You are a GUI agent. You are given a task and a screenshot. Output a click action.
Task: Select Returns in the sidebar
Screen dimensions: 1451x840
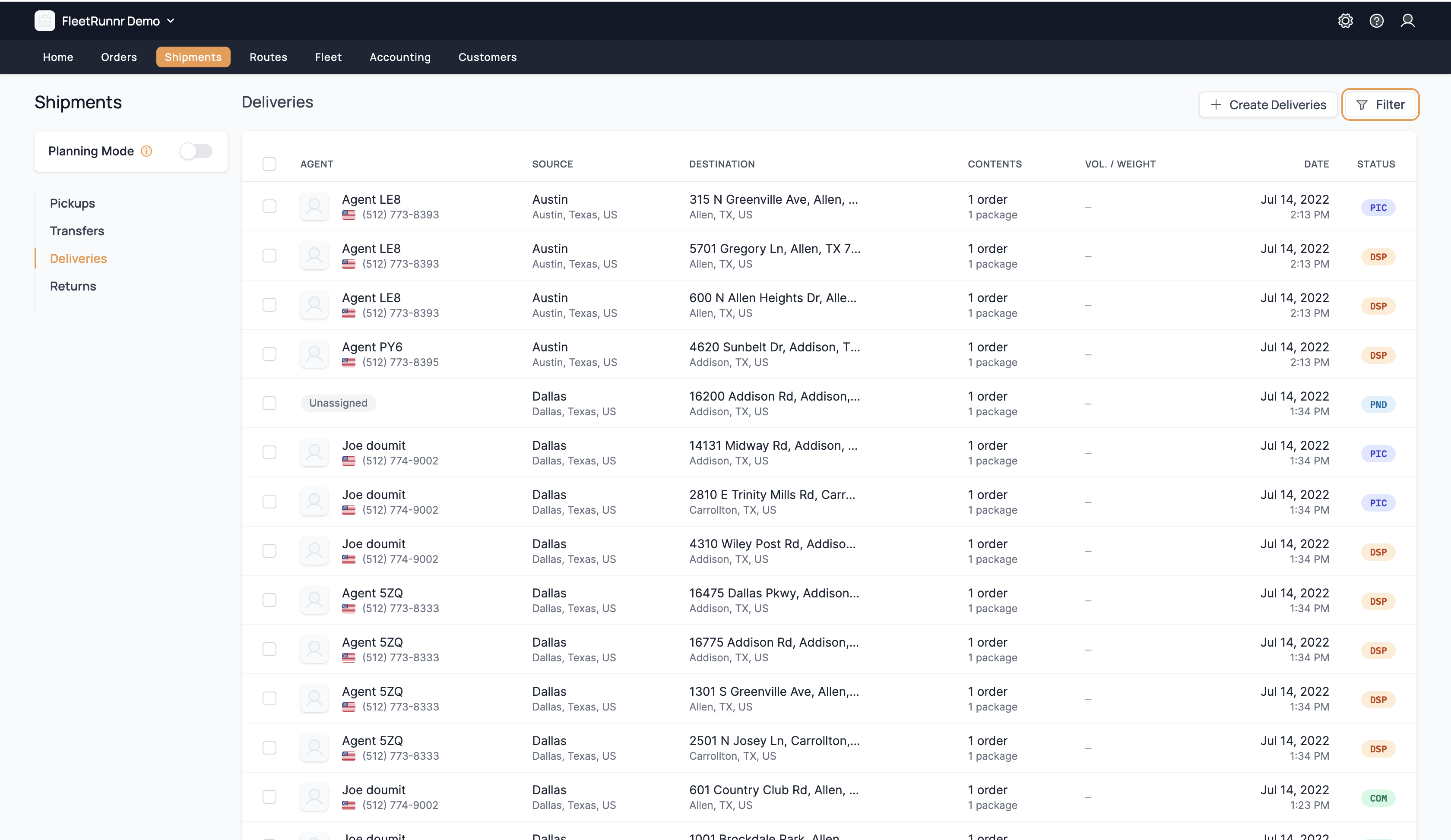tap(73, 286)
